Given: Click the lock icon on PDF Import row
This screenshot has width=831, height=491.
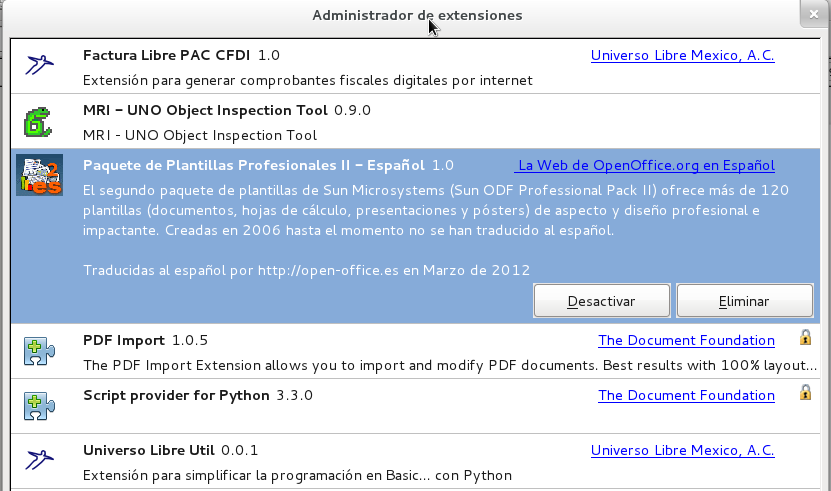Looking at the screenshot, I should 805,337.
